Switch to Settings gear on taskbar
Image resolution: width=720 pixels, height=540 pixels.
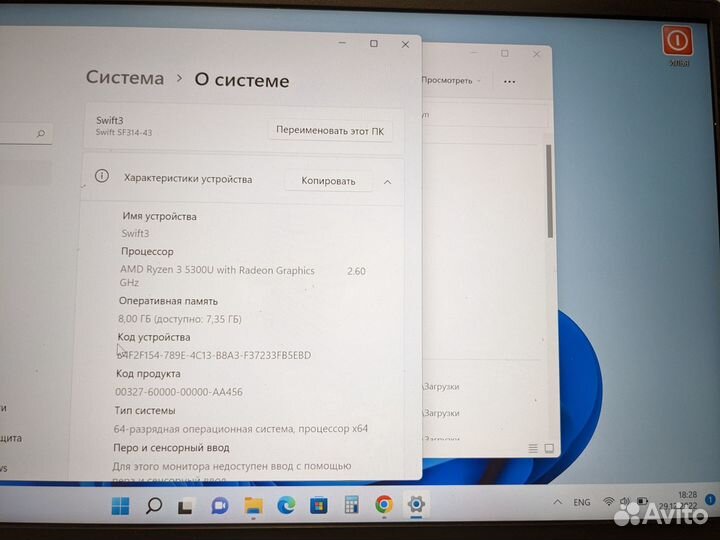416,504
